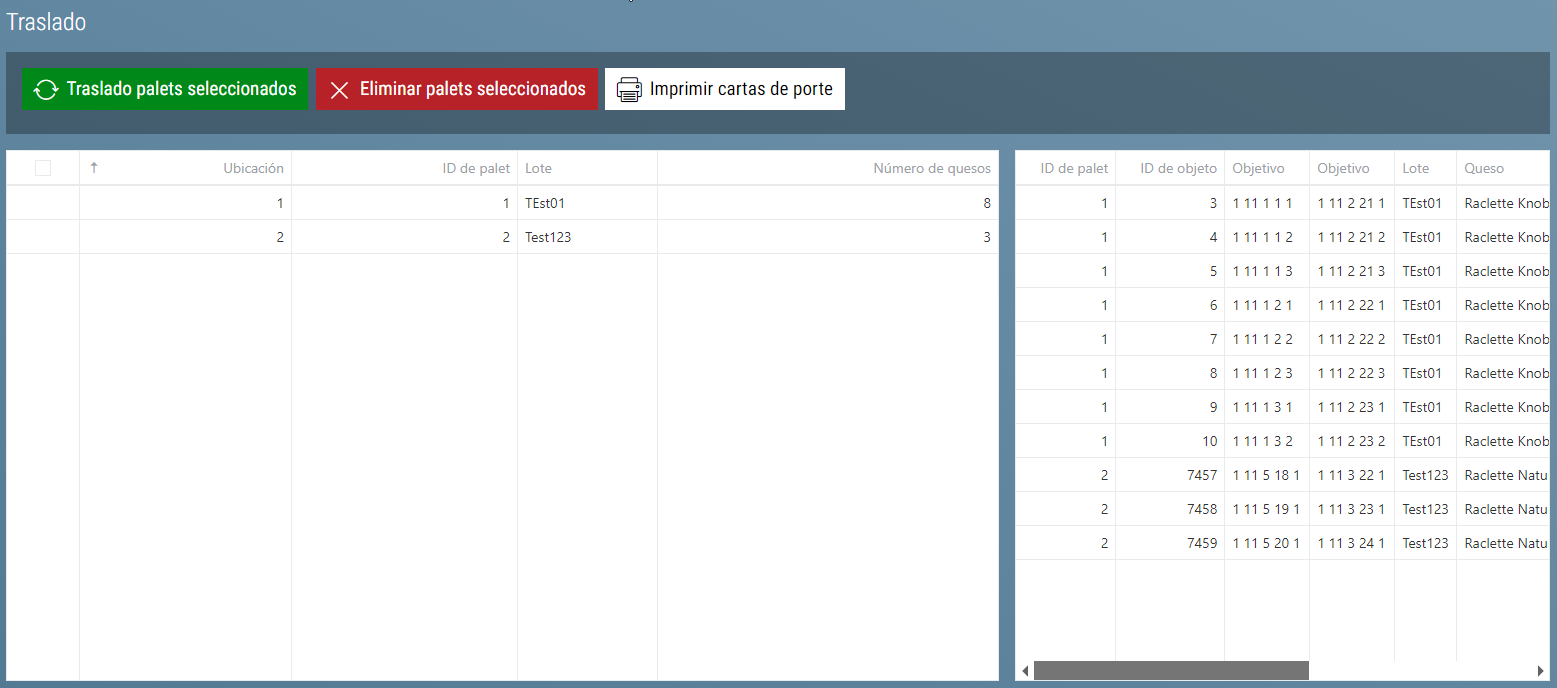Sort by ID de objeto column header
The image size is (1557, 688).
click(x=1178, y=168)
